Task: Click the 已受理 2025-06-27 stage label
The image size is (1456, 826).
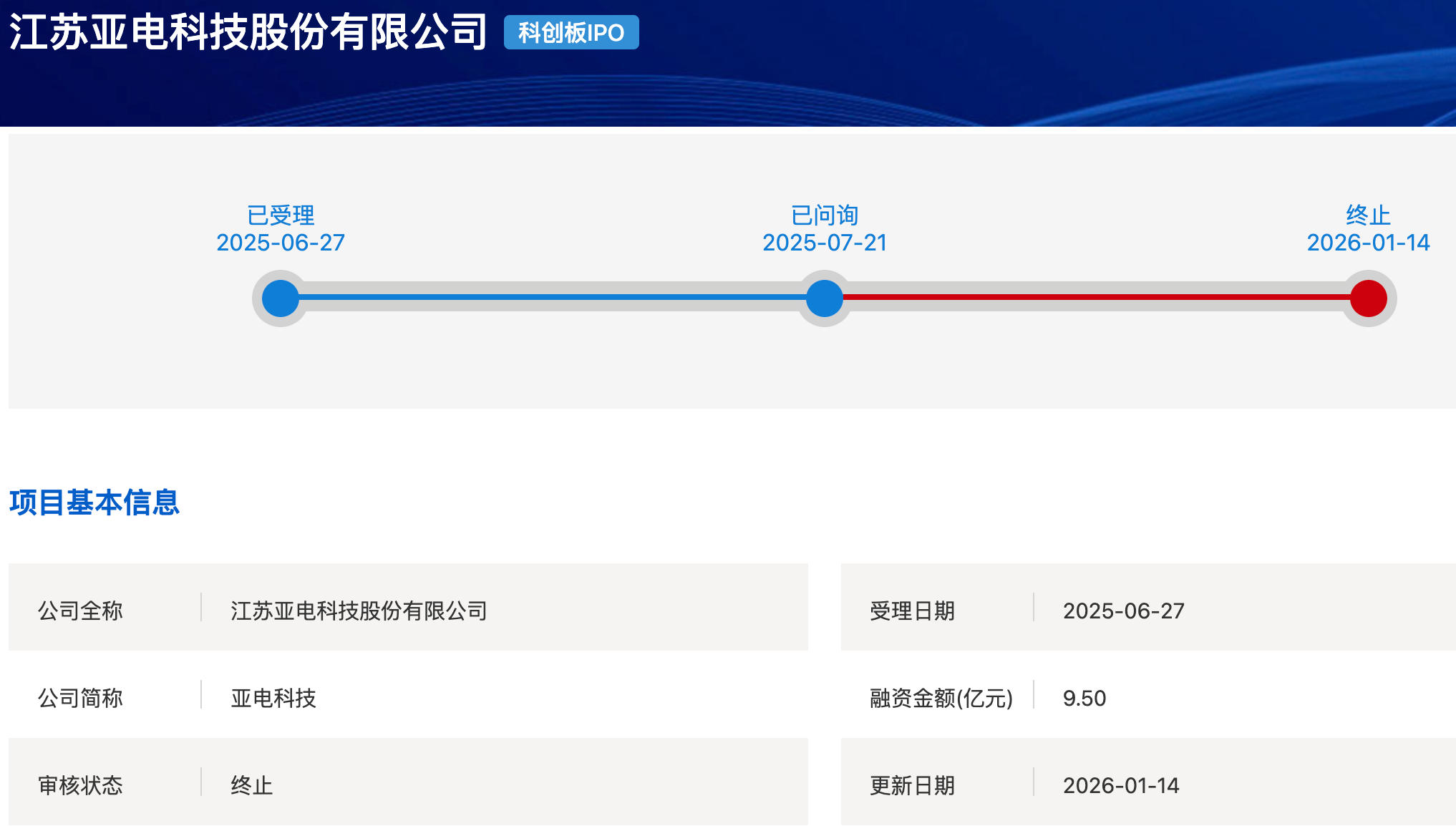Action: 281,229
